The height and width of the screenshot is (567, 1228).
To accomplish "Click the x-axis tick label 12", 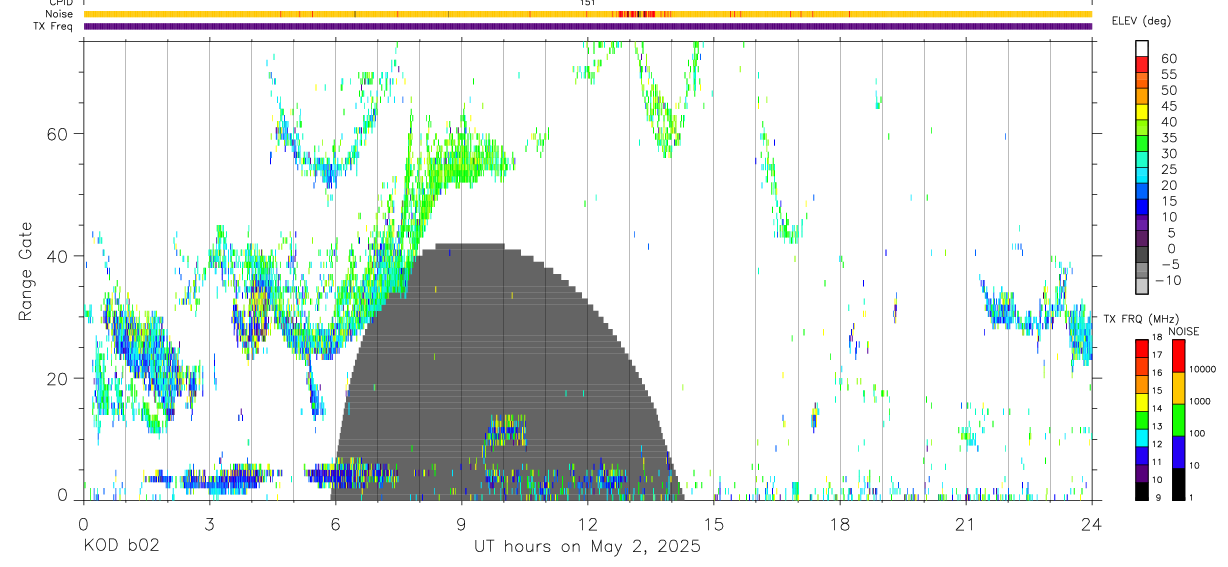I will click(x=588, y=523).
